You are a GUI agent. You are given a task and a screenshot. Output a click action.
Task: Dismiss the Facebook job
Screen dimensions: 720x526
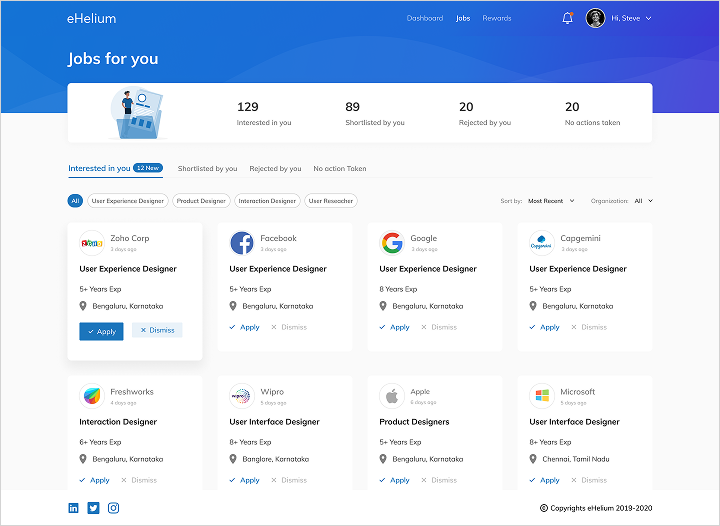(289, 327)
